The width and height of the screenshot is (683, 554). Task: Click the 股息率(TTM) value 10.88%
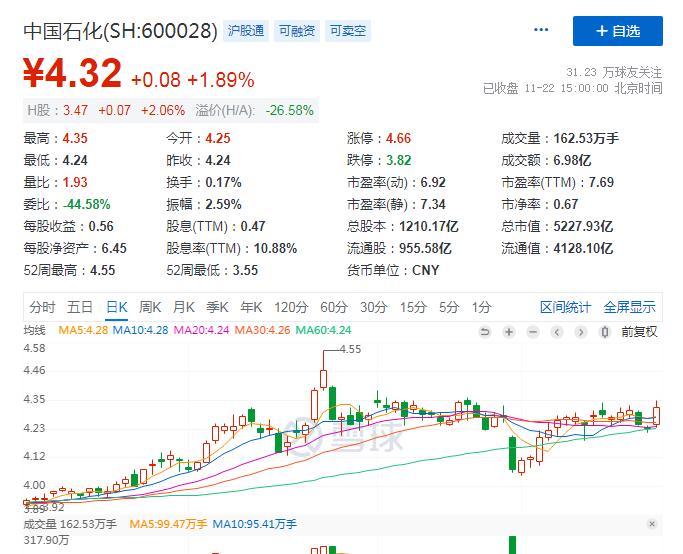(x=275, y=248)
